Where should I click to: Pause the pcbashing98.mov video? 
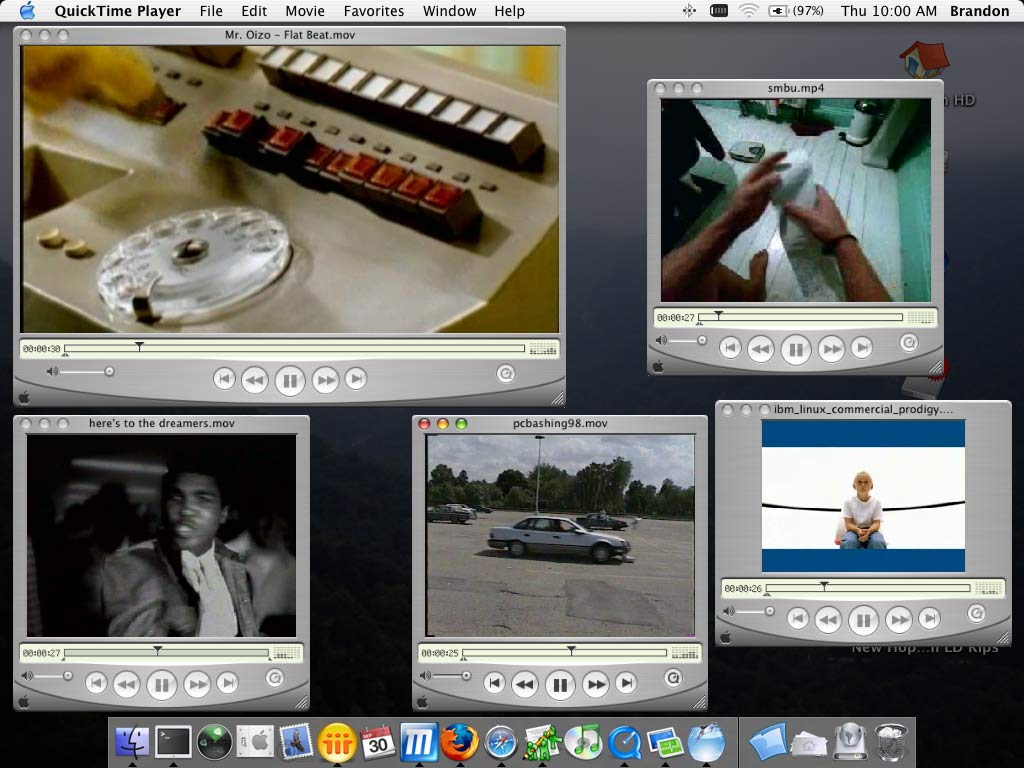(560, 685)
